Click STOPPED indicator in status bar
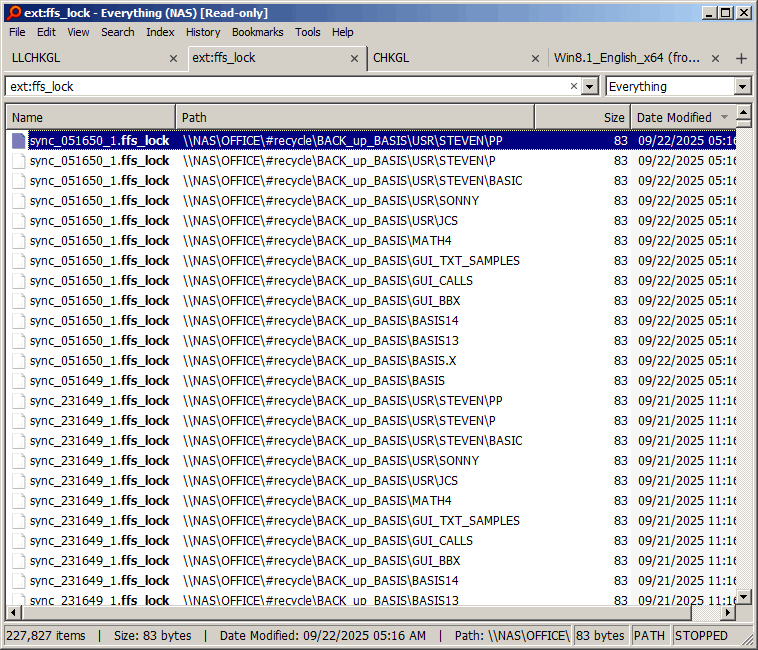Screen dimensions: 758x650 coord(701,636)
